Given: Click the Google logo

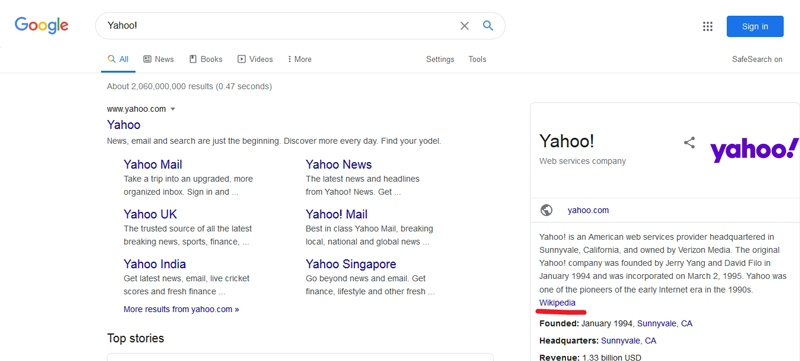Looking at the screenshot, I should (41, 25).
